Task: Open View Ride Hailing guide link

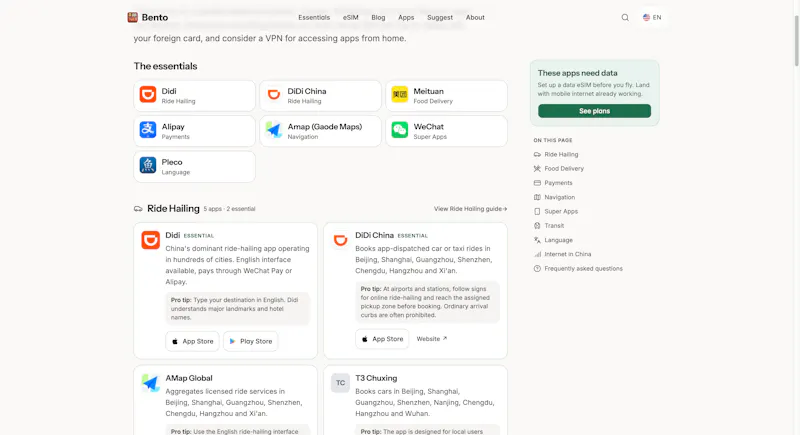Action: (470, 209)
